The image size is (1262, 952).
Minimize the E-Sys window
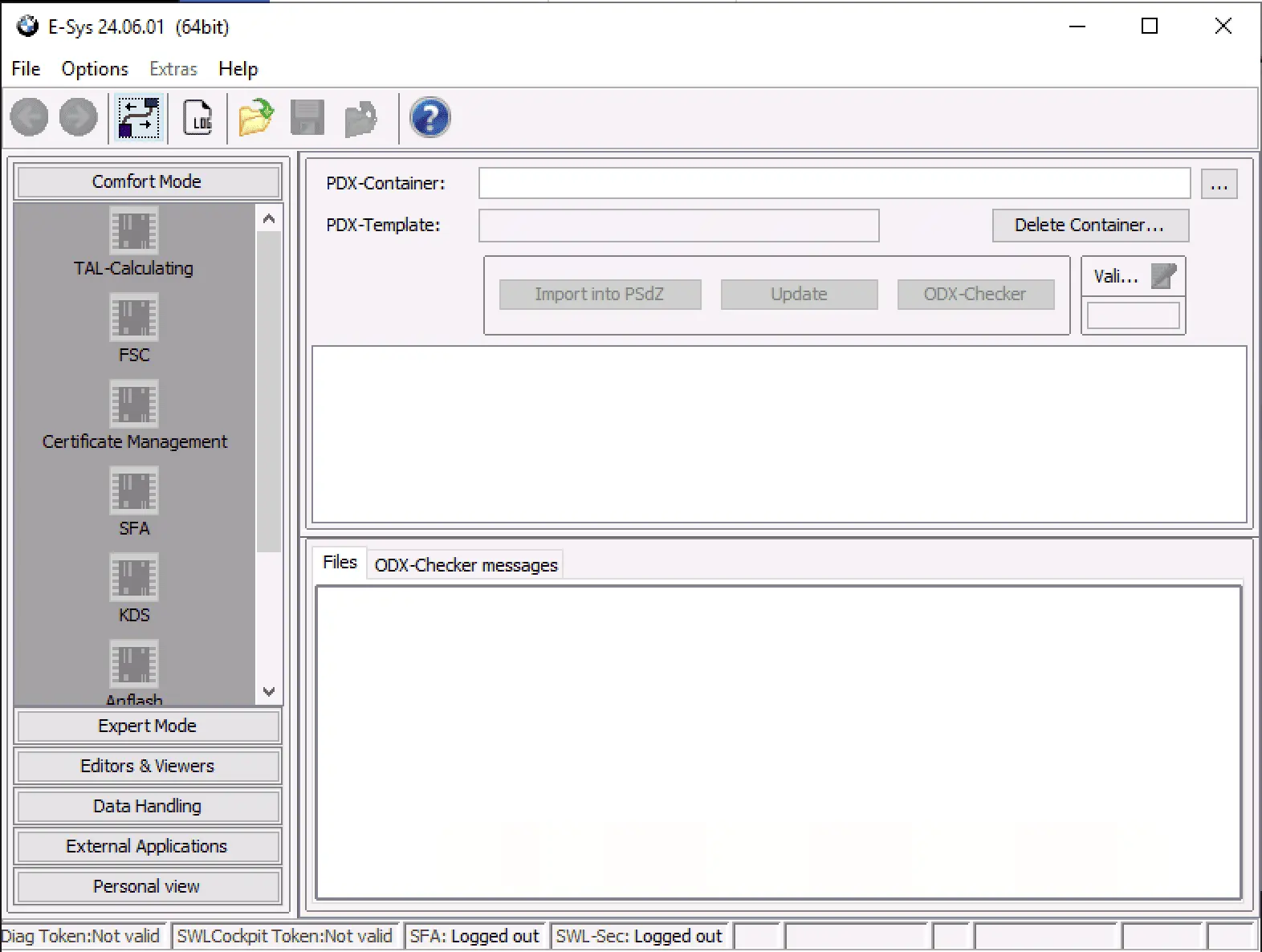(x=1077, y=26)
